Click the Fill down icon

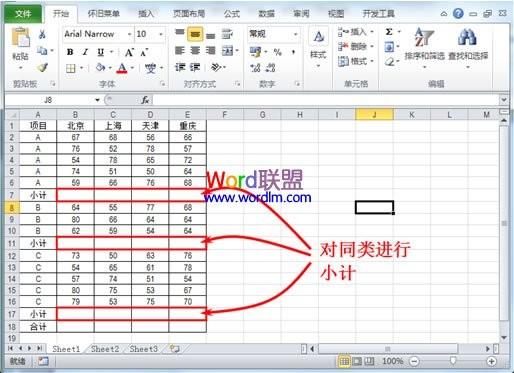pyautogui.click(x=389, y=47)
